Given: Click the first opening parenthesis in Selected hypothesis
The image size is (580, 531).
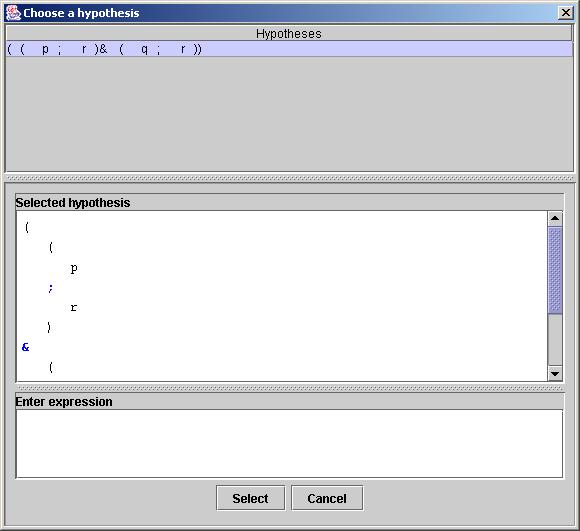Looking at the screenshot, I should [27, 227].
